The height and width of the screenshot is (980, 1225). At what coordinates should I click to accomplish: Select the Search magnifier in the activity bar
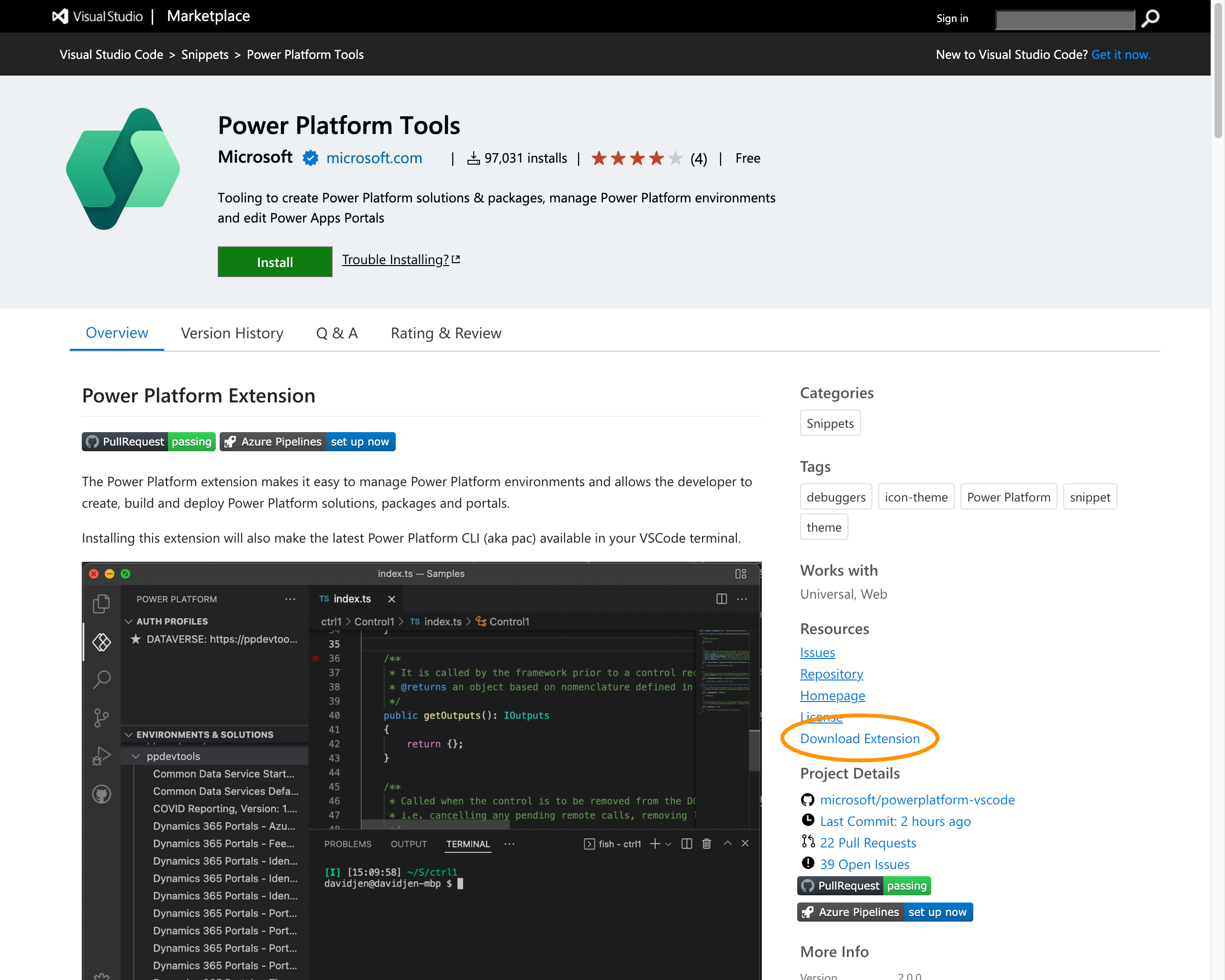101,679
